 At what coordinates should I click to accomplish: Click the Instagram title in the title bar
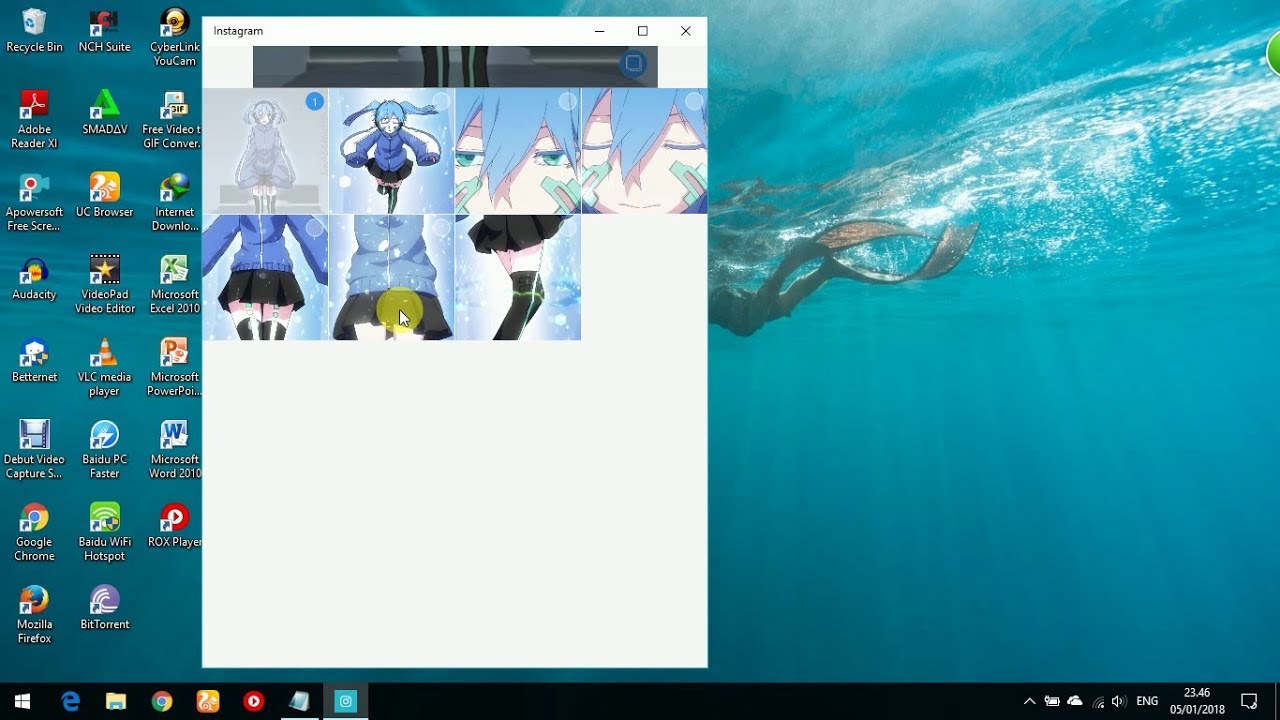click(238, 31)
